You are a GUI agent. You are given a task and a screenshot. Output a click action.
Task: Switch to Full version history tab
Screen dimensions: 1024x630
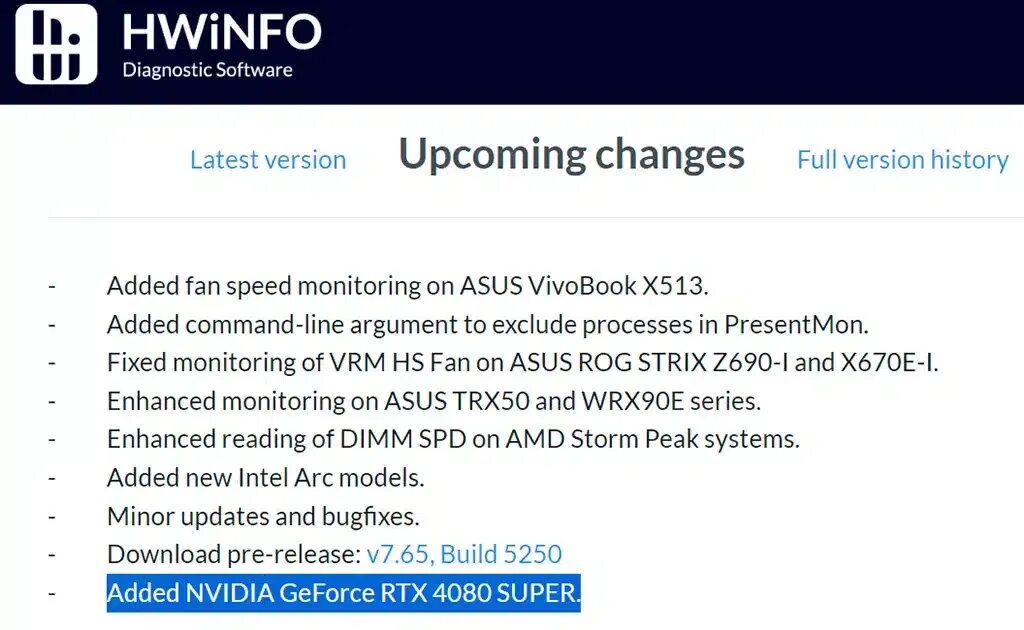pyautogui.click(x=902, y=160)
